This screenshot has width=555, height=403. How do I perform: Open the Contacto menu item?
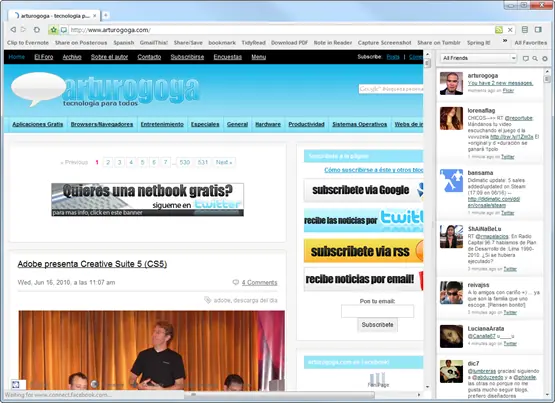[149, 57]
